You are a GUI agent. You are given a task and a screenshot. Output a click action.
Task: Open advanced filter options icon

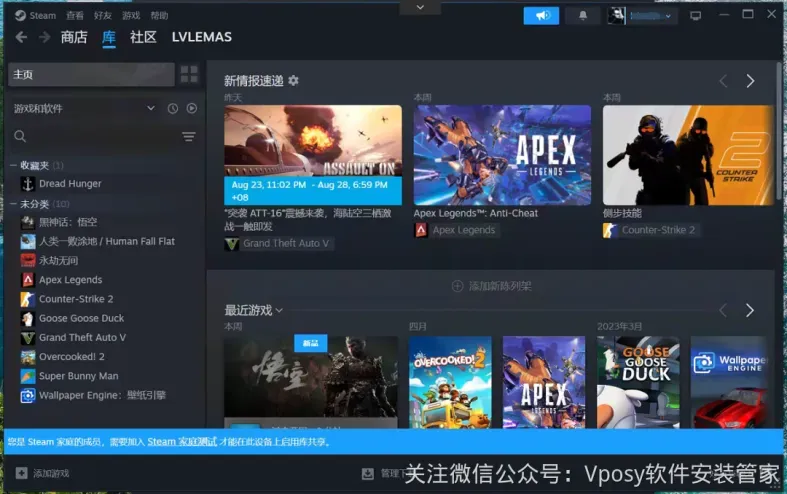[x=189, y=137]
